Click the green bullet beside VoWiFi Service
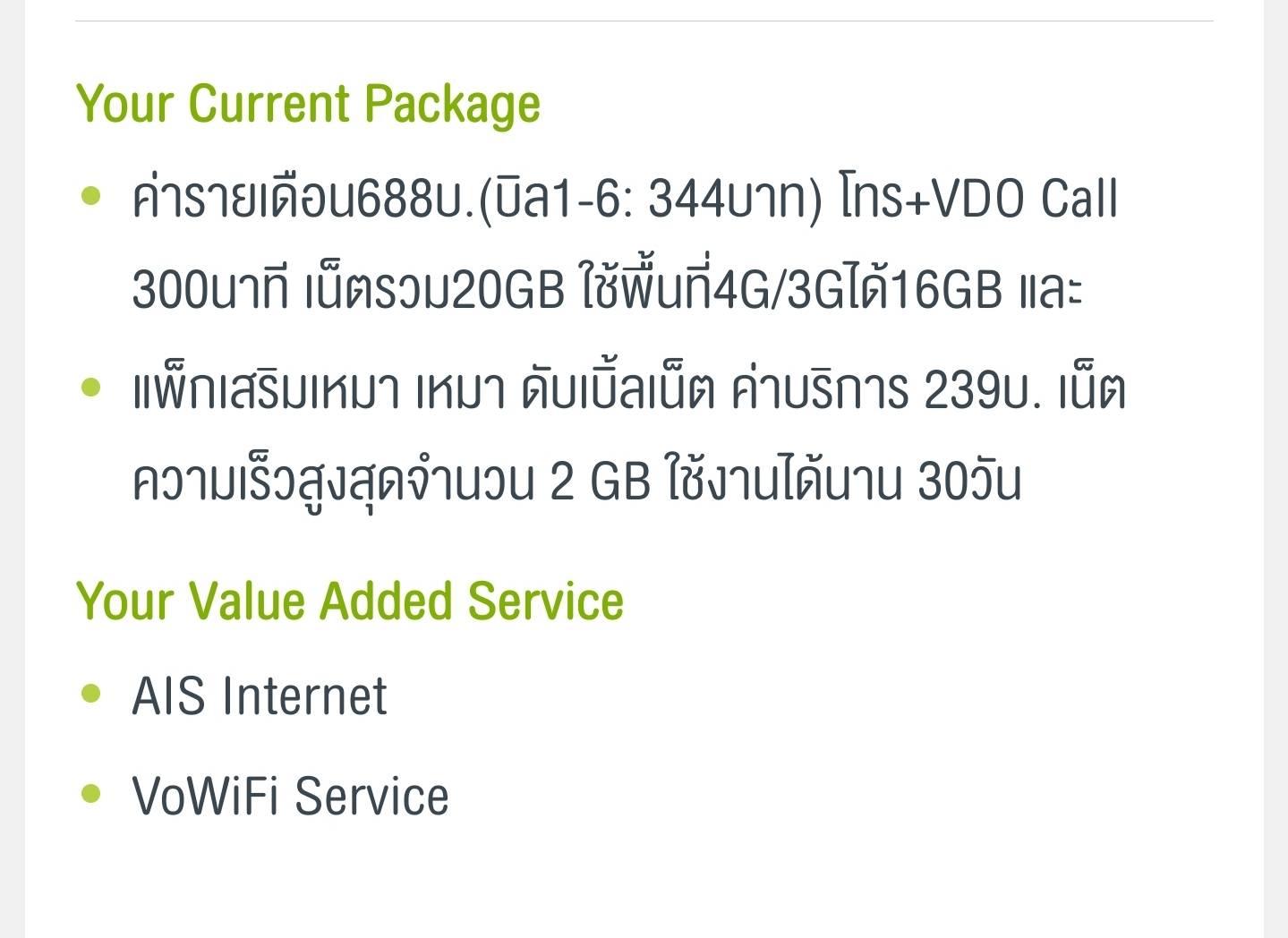The image size is (1288, 938). pos(91,793)
